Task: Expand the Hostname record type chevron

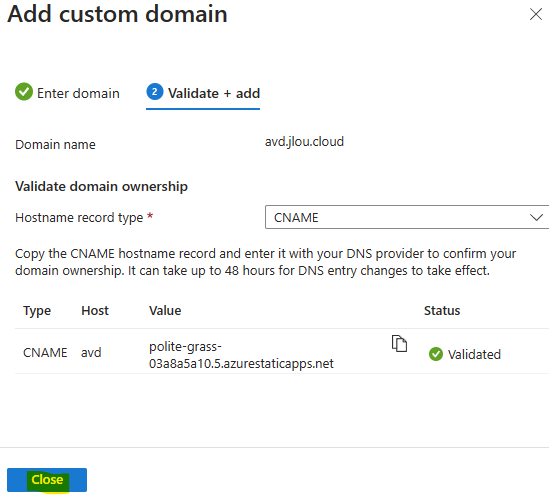Action: click(x=536, y=217)
